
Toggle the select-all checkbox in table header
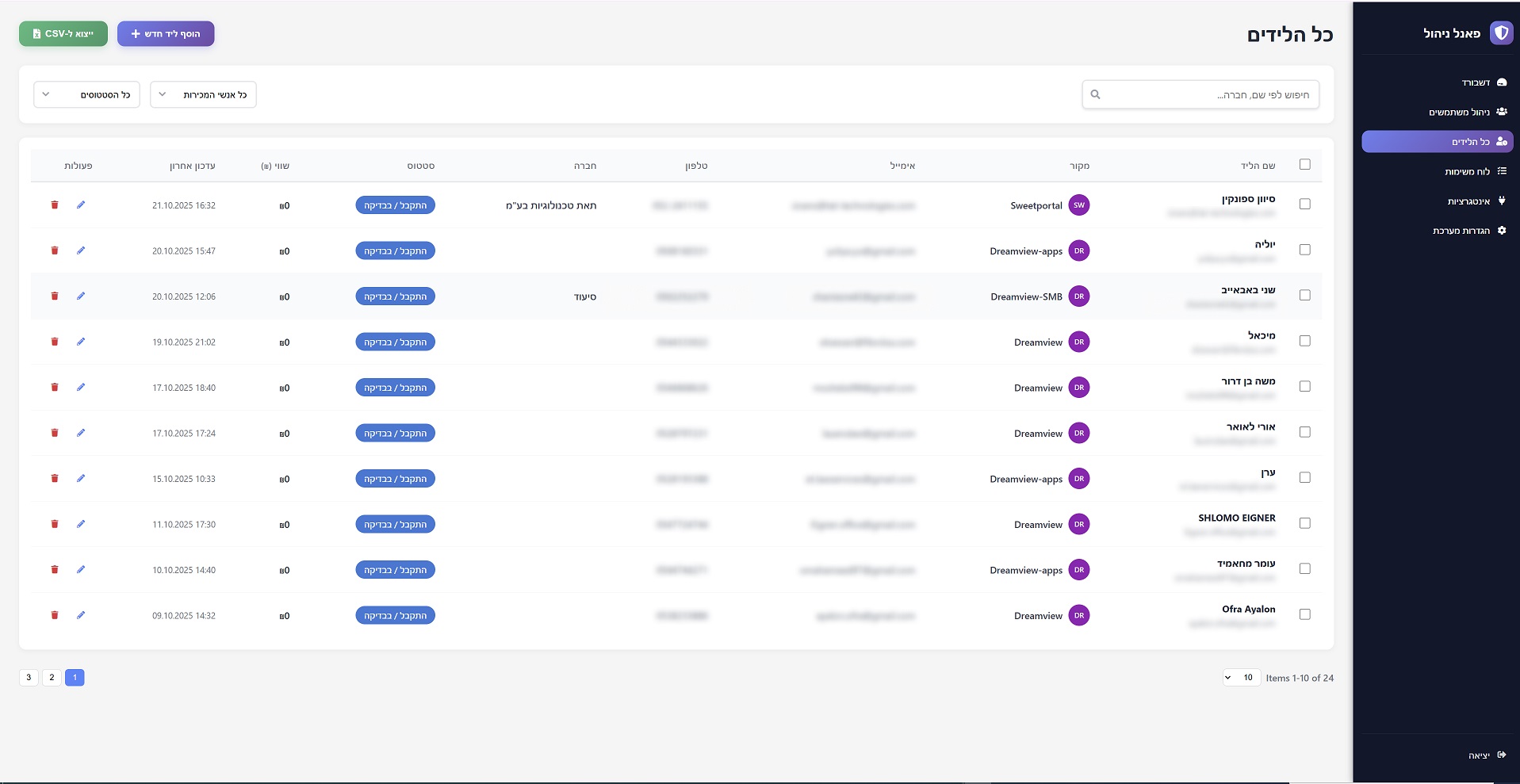[1304, 165]
